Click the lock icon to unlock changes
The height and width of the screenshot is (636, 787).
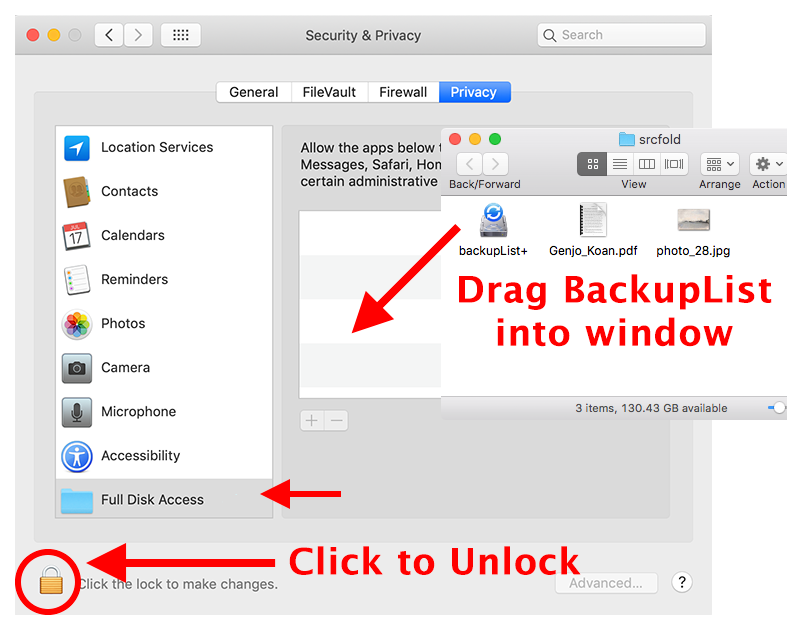(x=51, y=580)
